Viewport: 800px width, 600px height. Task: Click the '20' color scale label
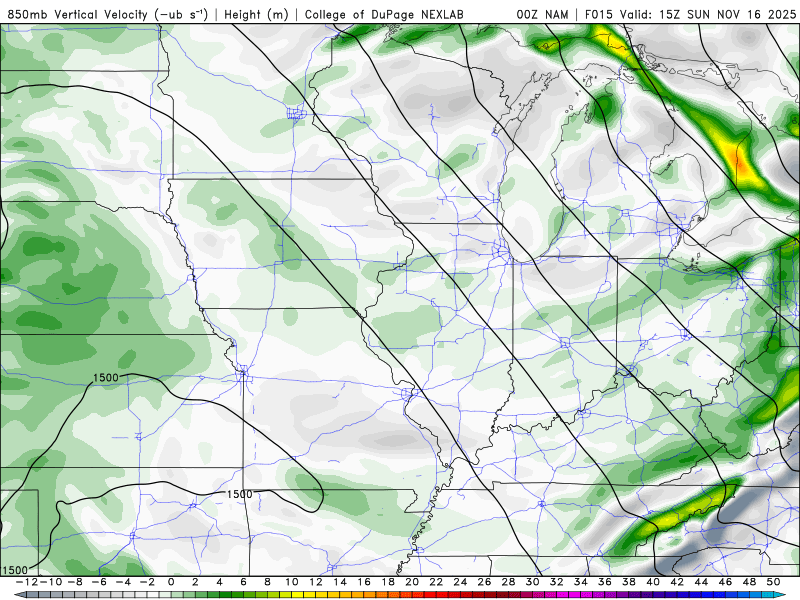[x=412, y=582]
